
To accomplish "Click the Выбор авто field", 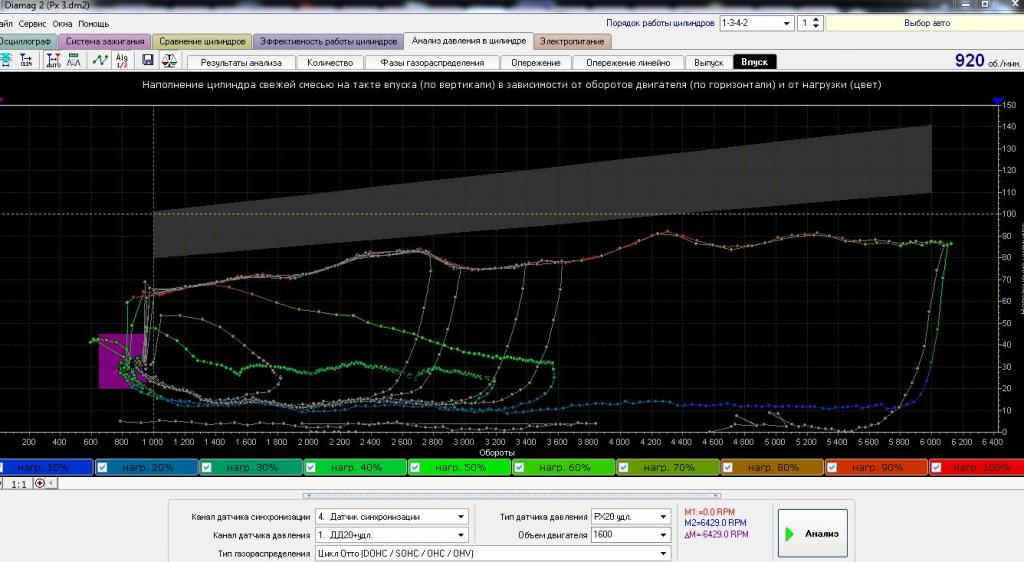I will tap(927, 23).
